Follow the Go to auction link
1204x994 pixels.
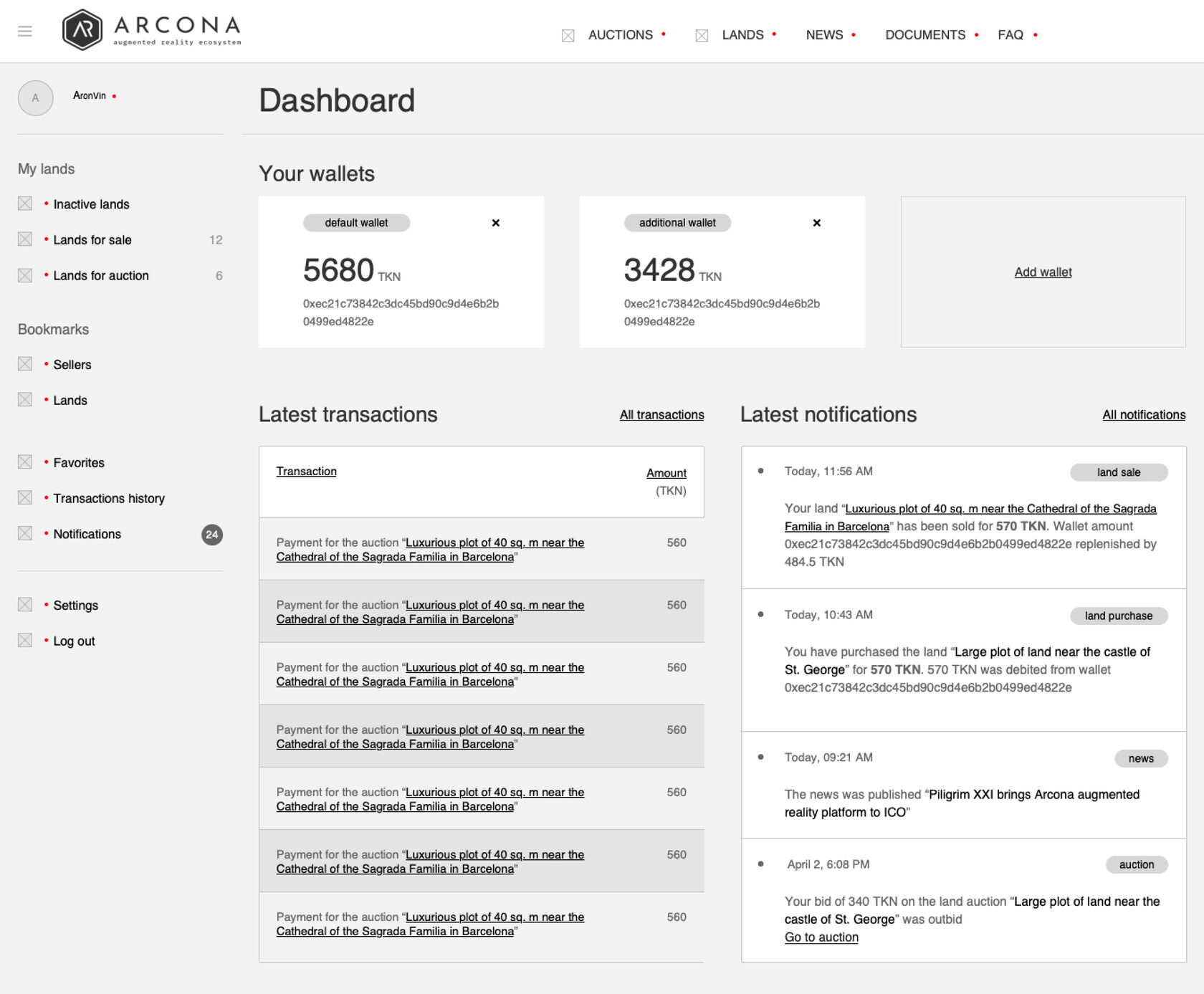click(821, 937)
